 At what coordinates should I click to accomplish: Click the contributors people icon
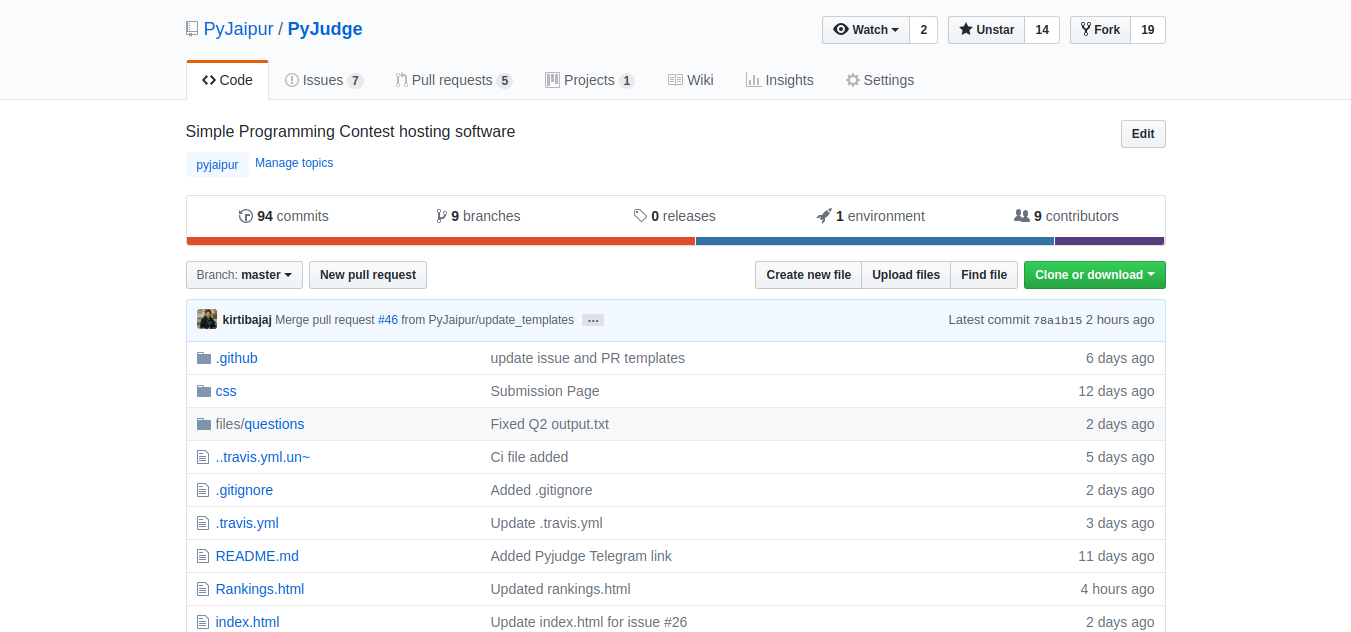1022,216
